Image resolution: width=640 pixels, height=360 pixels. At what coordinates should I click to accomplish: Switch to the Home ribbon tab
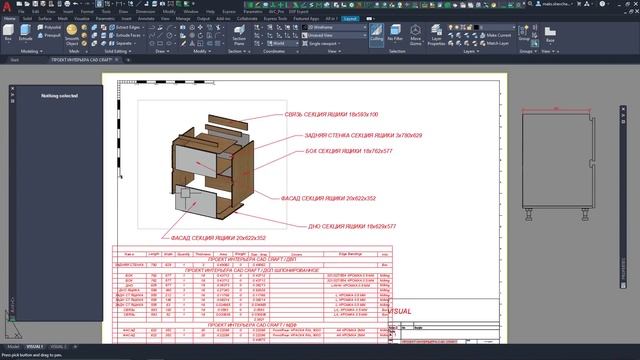[x=9, y=19]
